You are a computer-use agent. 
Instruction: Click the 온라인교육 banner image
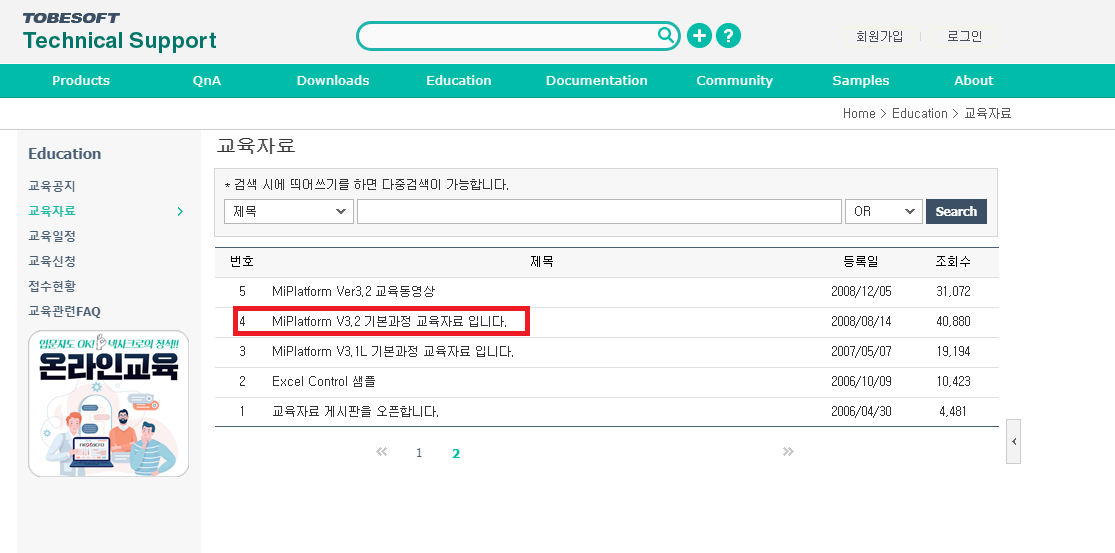[109, 403]
